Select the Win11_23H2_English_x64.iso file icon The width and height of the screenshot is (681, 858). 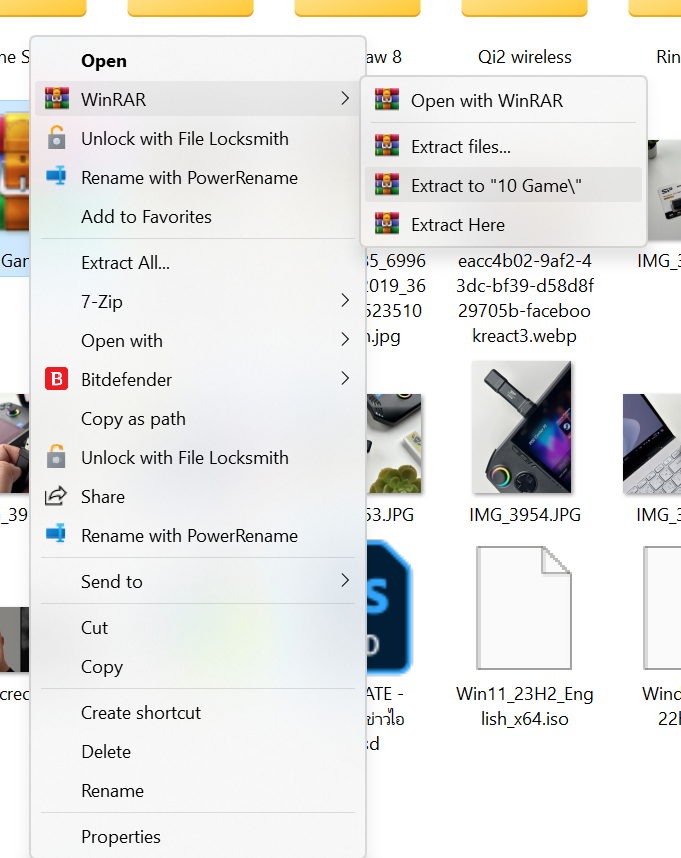tap(524, 607)
